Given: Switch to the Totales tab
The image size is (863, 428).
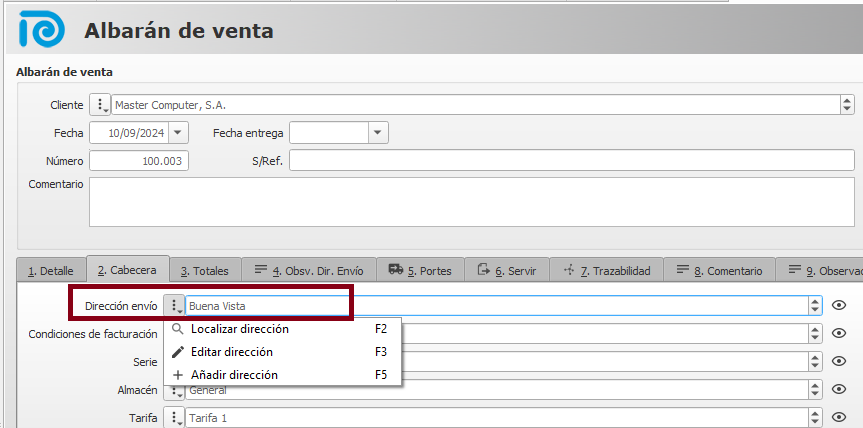Looking at the screenshot, I should pyautogui.click(x=205, y=270).
